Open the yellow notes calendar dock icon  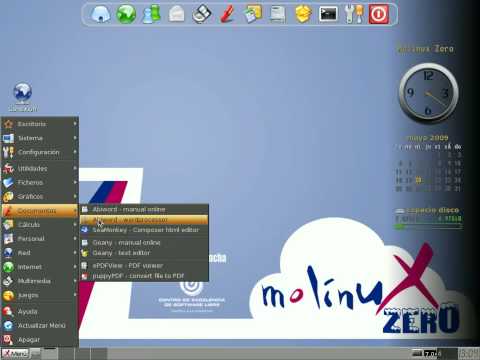253,14
